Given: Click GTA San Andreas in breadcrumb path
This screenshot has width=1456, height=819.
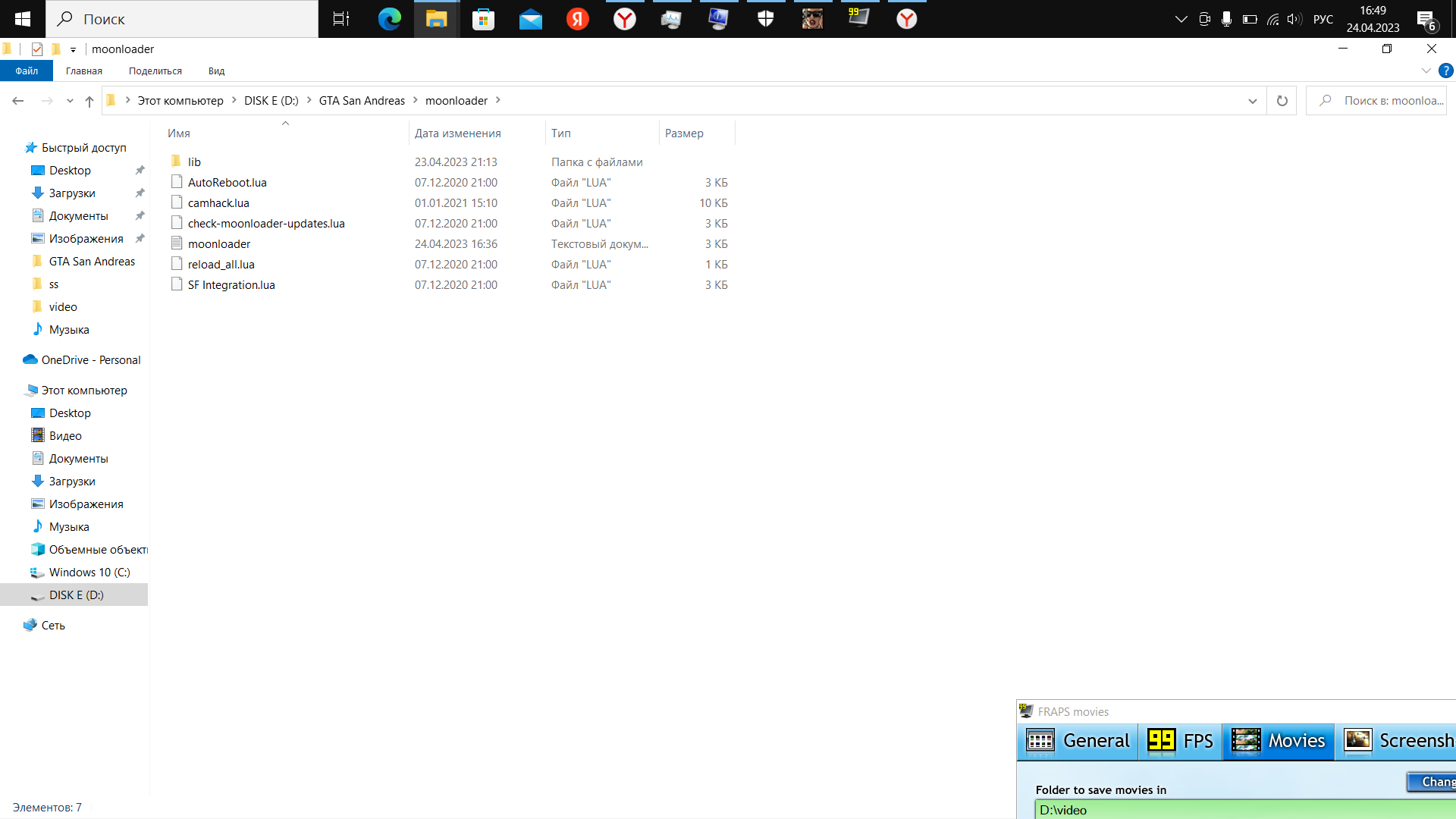Looking at the screenshot, I should coord(362,101).
